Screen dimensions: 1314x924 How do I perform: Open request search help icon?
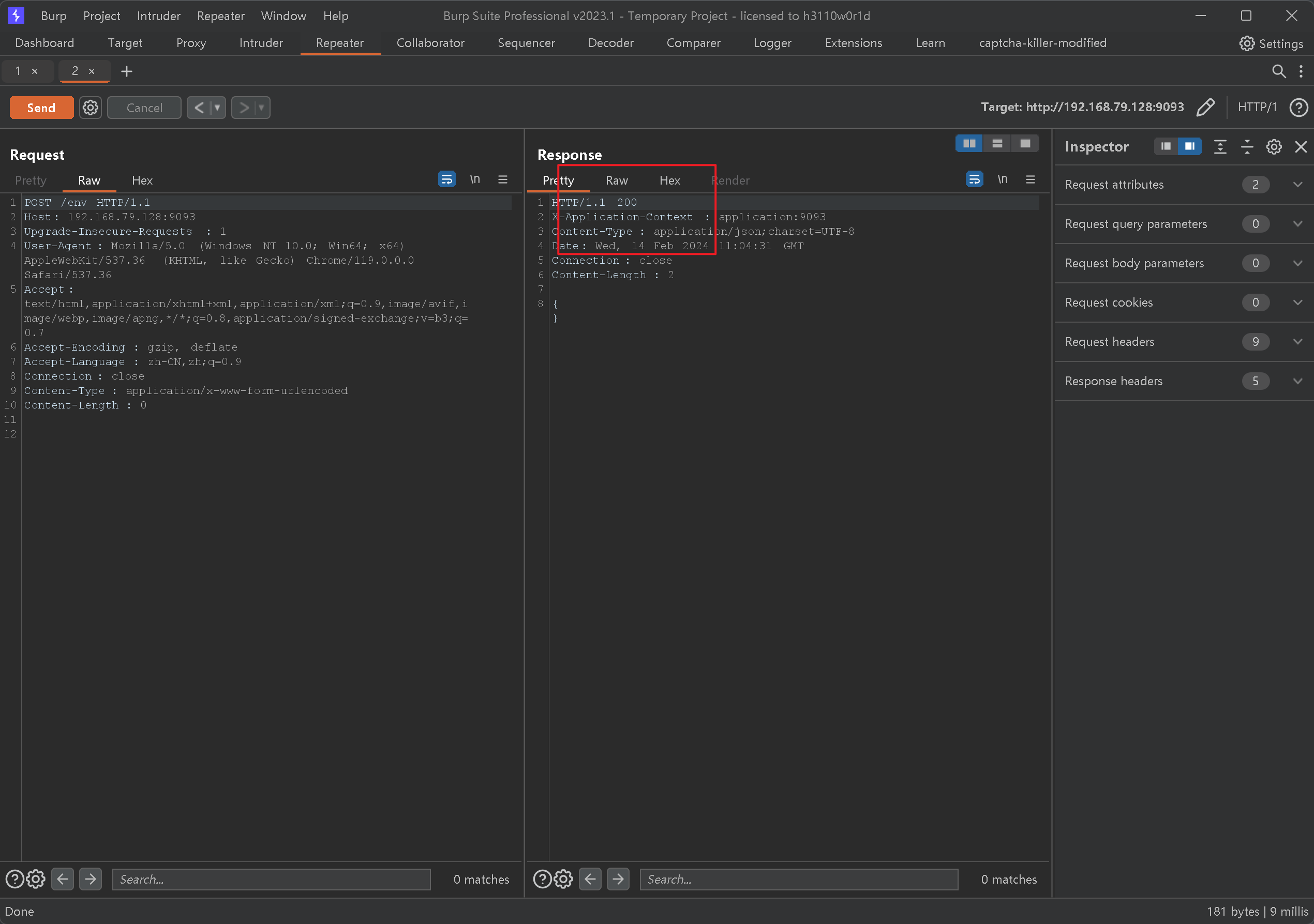pos(15,879)
